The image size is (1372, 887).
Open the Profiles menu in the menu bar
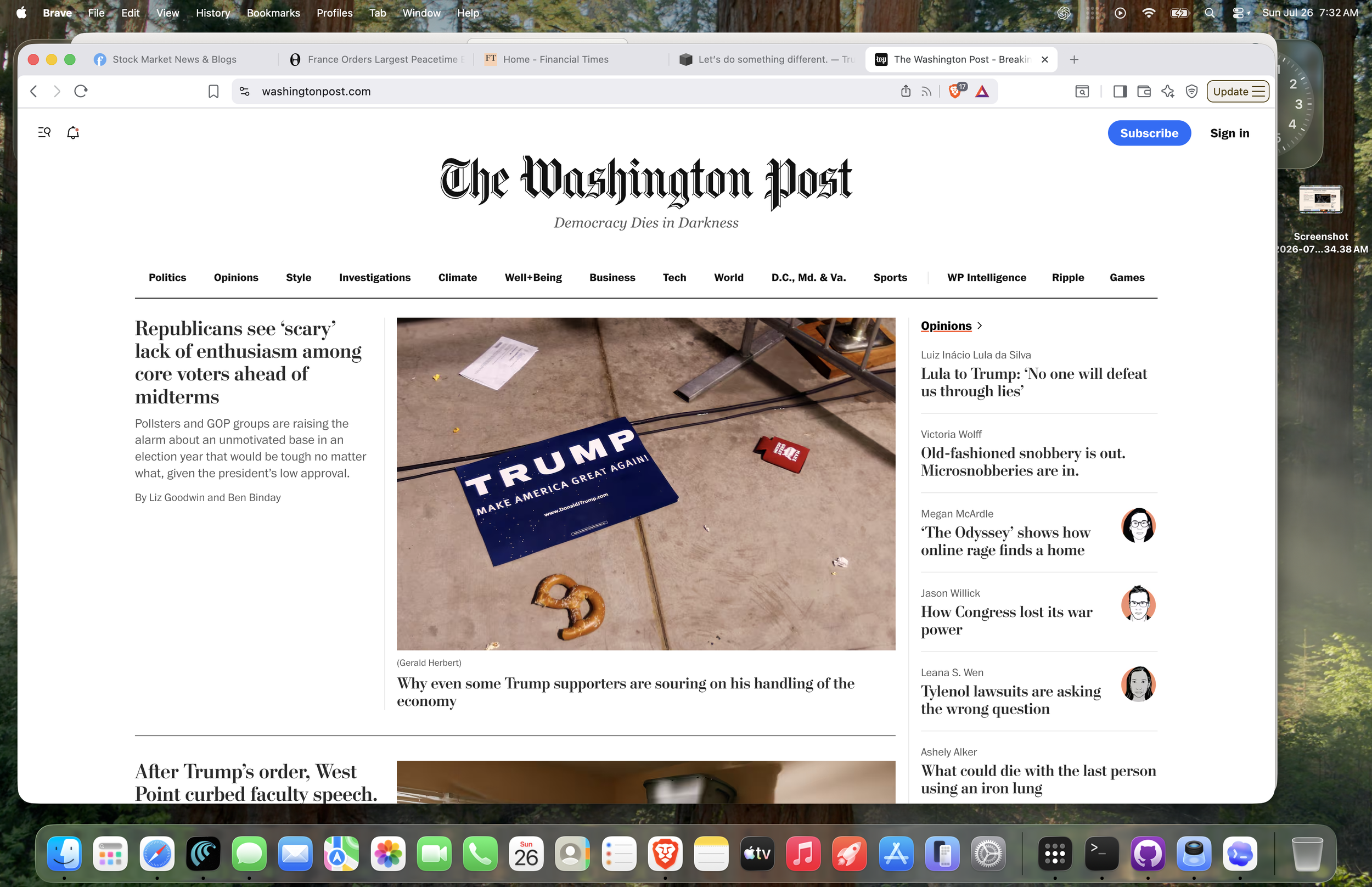[335, 13]
